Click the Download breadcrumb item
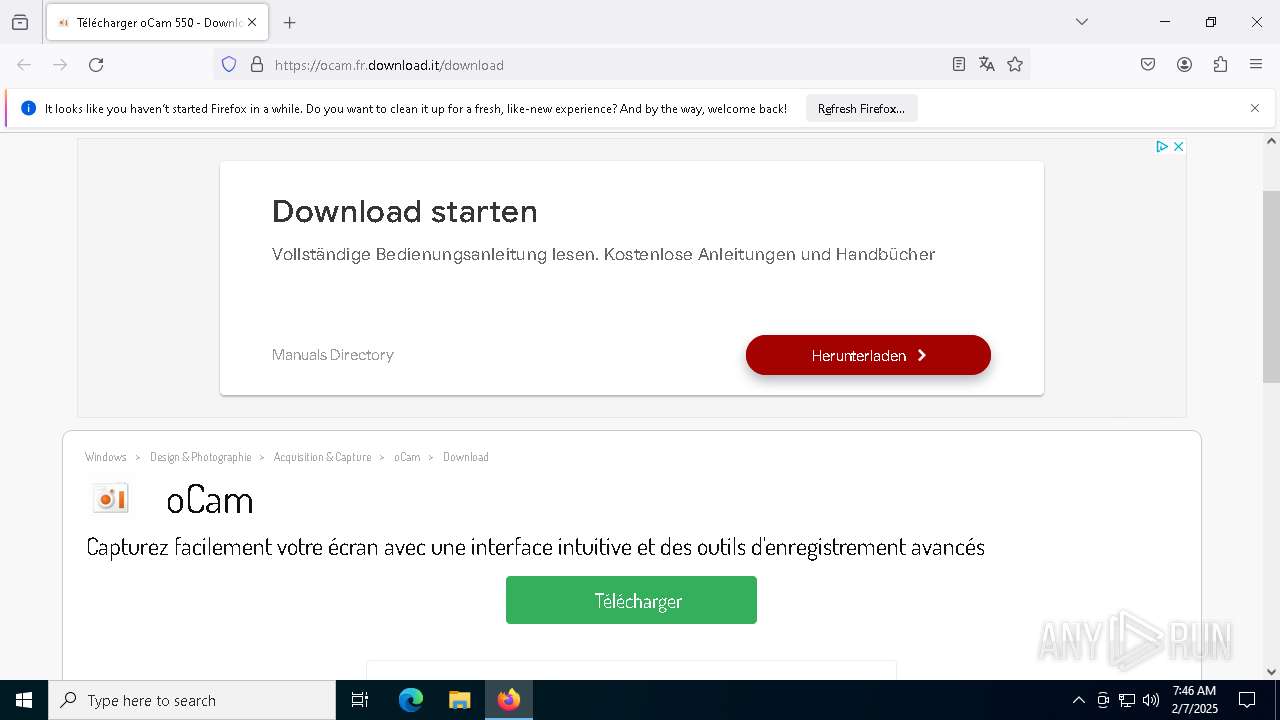 click(x=466, y=457)
